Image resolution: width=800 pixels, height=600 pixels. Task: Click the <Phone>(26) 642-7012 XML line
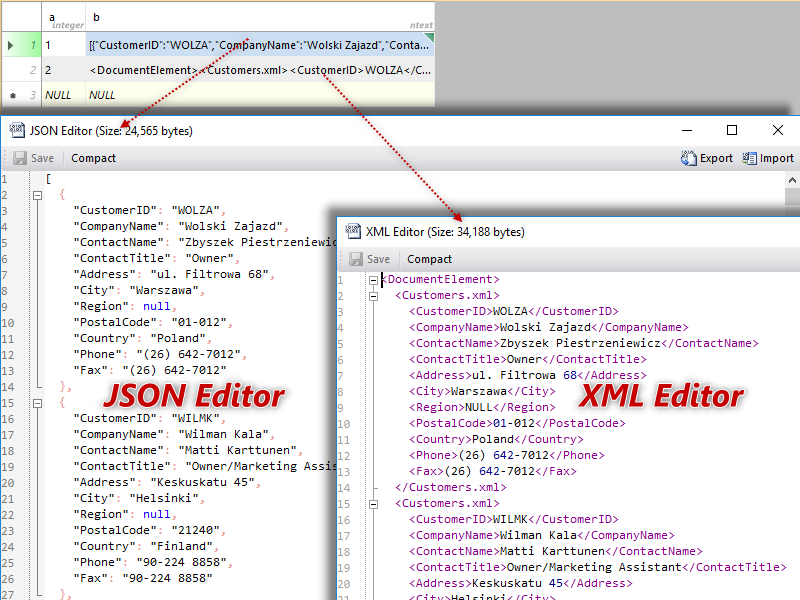tap(507, 455)
